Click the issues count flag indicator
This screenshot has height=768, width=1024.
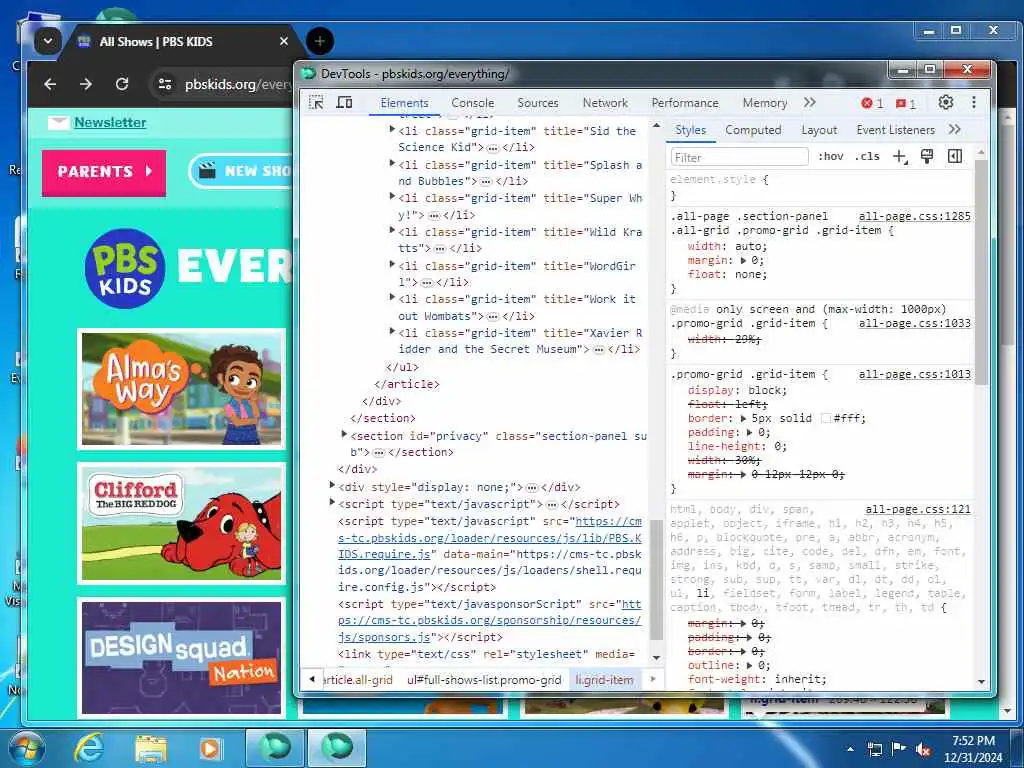click(906, 103)
